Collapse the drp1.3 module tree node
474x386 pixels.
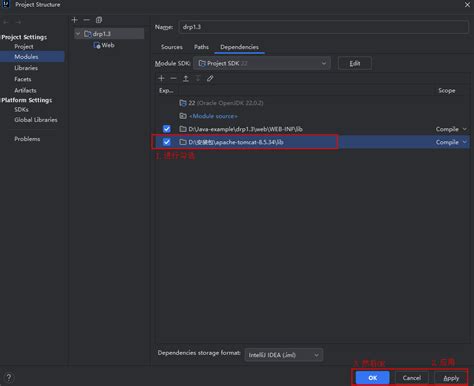click(78, 34)
